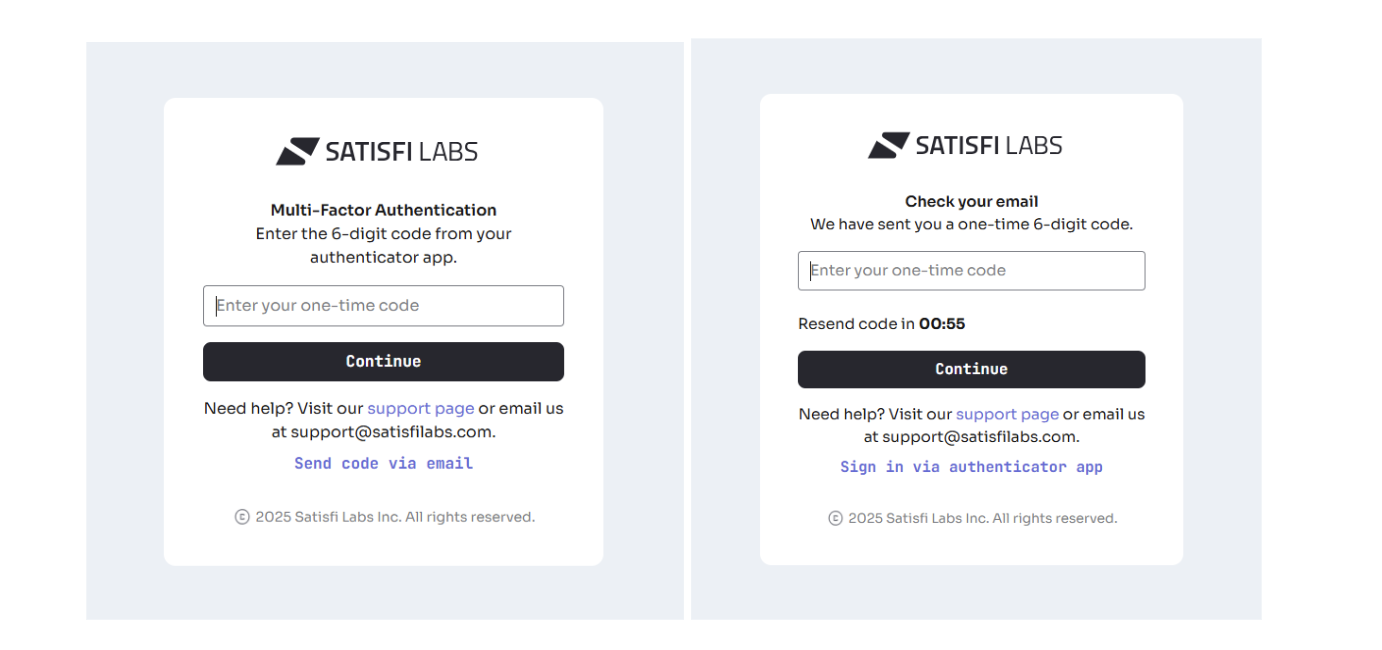Focus the code field under Multi-Factor Authentication
This screenshot has width=1382, height=650.
(x=383, y=306)
